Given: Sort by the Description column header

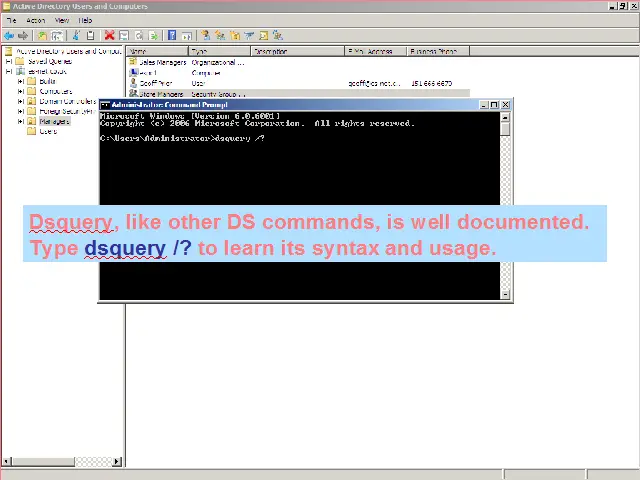Looking at the screenshot, I should (x=297, y=51).
